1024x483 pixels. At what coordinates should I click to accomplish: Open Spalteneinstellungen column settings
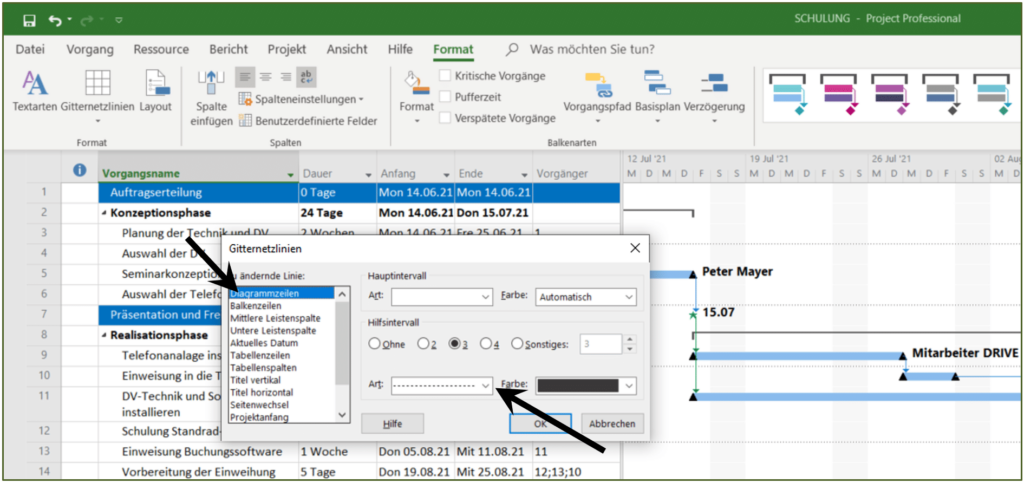click(x=301, y=99)
